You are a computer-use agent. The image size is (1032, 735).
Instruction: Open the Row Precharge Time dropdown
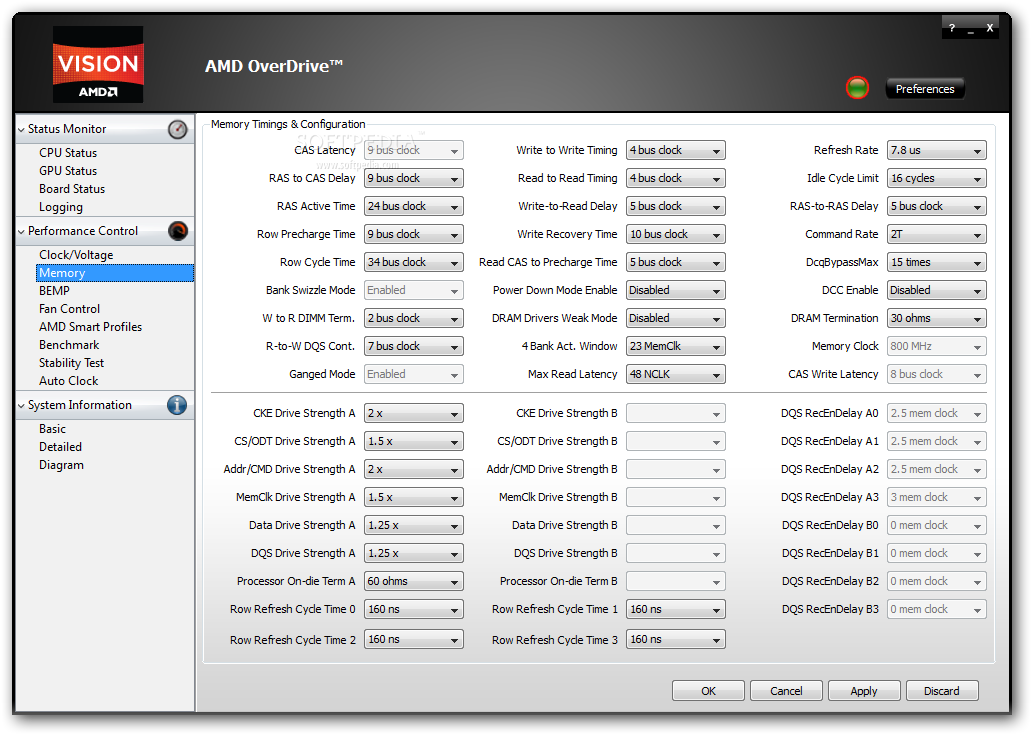tap(413, 234)
